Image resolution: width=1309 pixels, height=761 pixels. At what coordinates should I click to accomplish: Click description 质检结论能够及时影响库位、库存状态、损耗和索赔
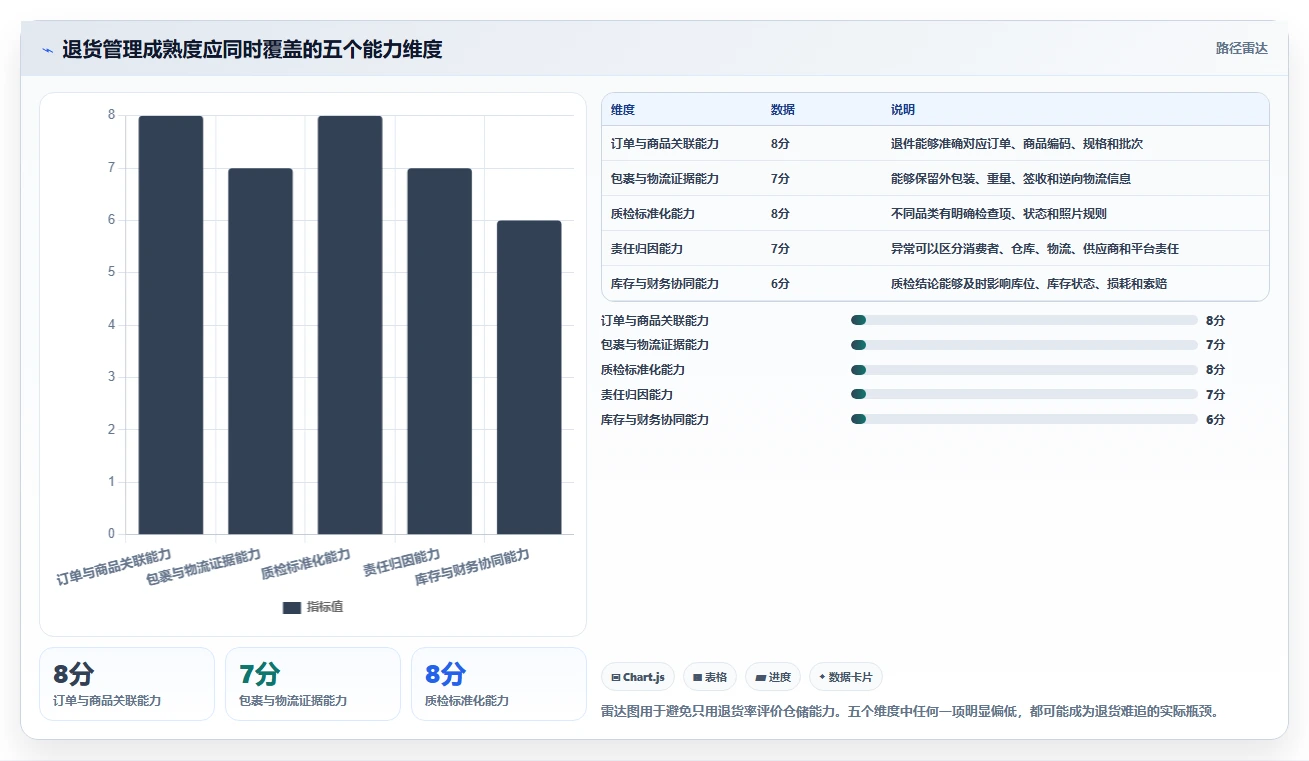tap(1029, 284)
